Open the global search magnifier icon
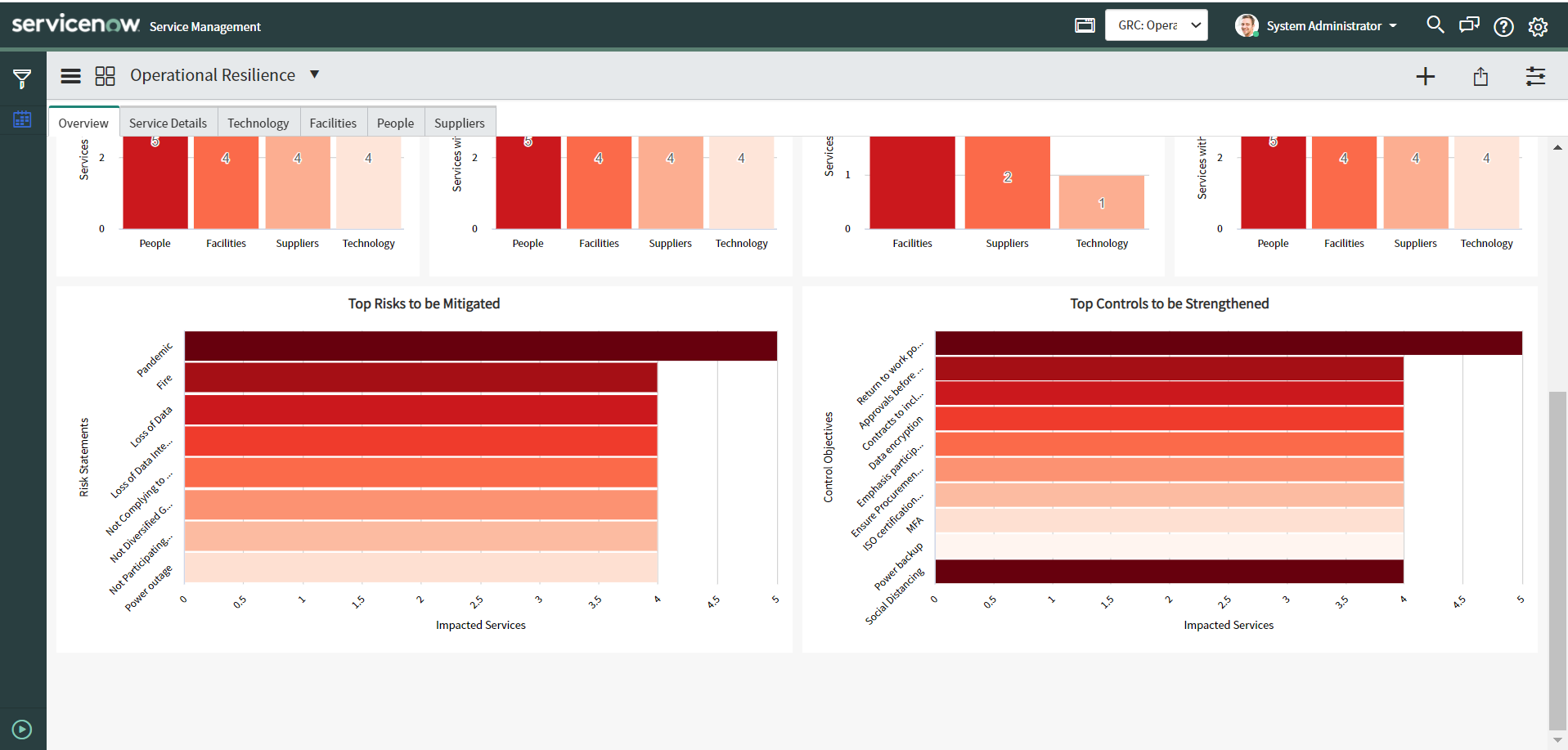1568x750 pixels. click(x=1435, y=25)
